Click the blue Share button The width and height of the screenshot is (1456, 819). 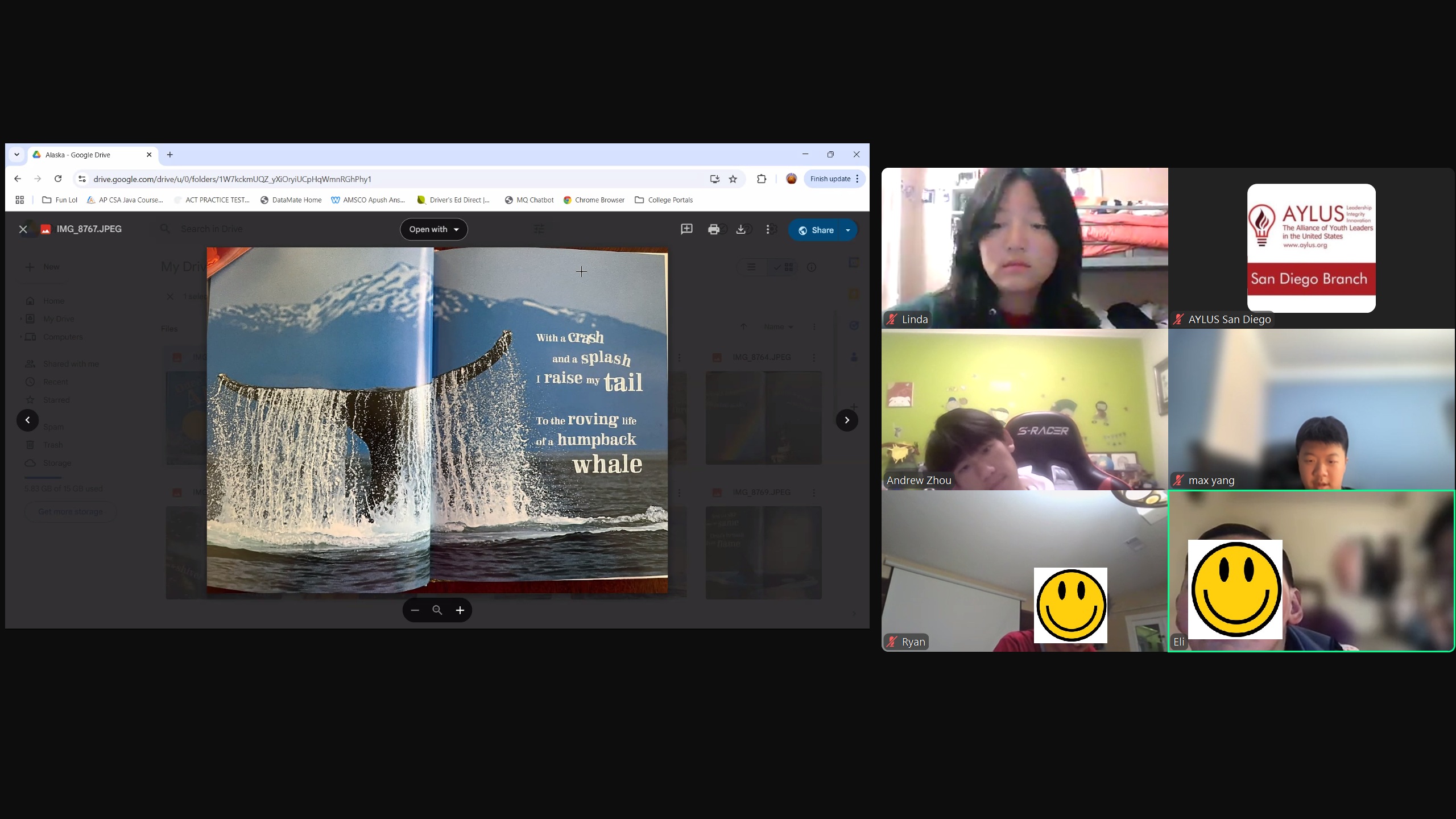click(x=816, y=230)
